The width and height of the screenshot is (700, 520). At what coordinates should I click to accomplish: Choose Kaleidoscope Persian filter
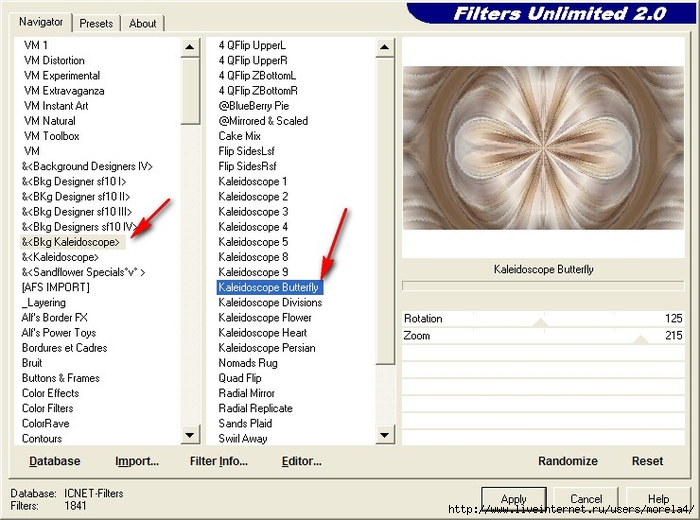267,348
